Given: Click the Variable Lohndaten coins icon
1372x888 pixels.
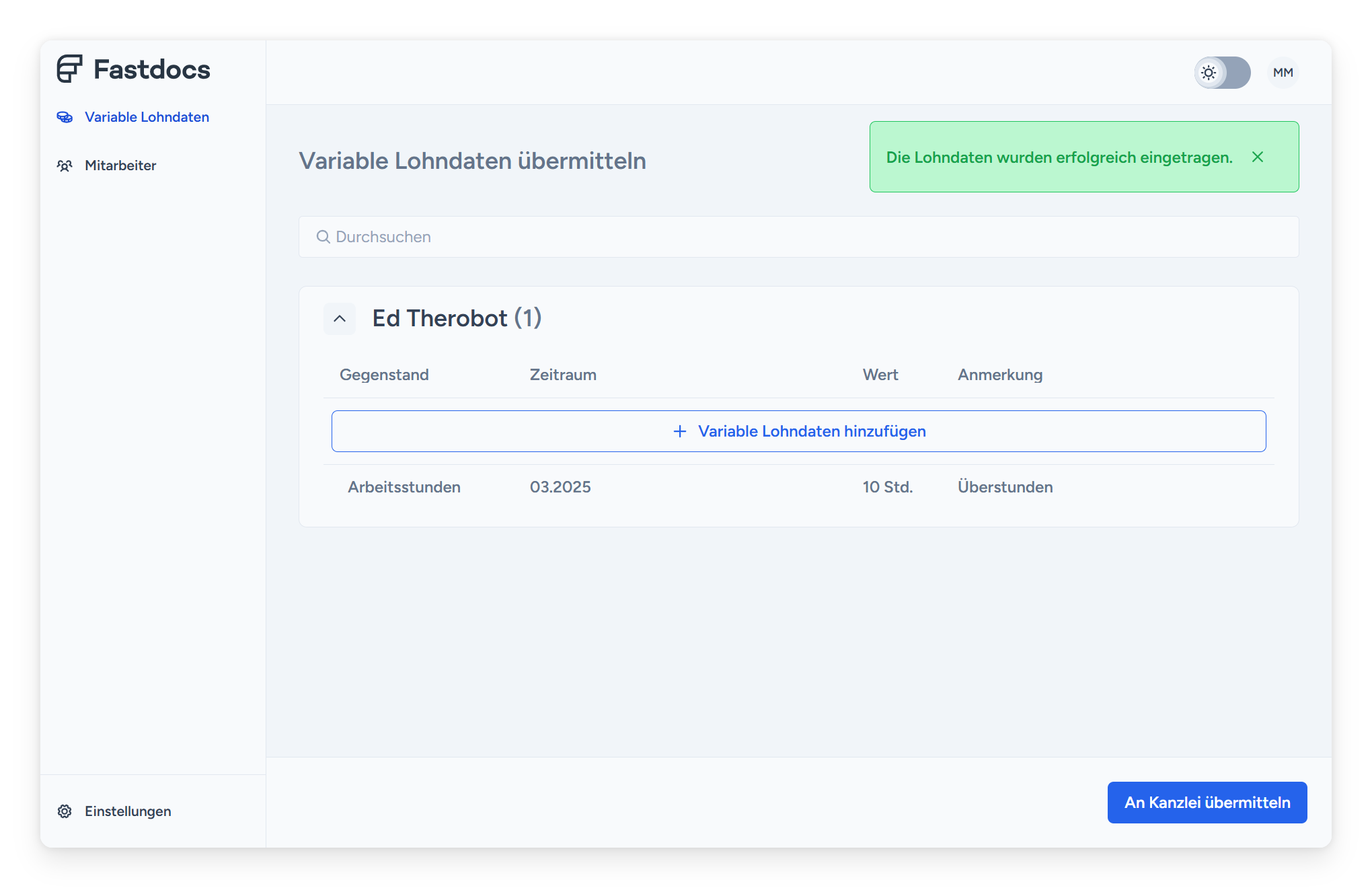Looking at the screenshot, I should (65, 117).
